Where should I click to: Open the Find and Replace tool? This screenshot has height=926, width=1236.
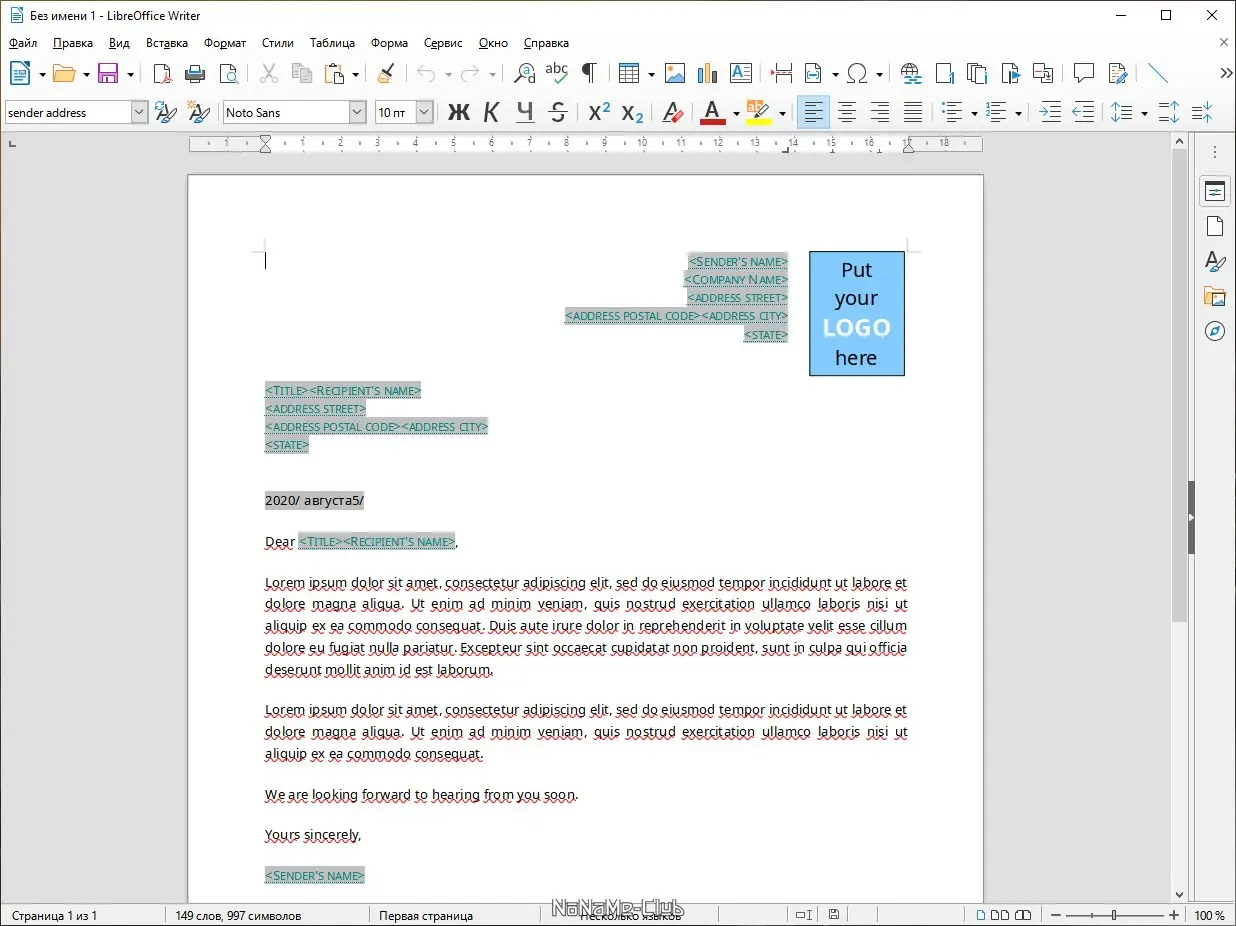524,73
